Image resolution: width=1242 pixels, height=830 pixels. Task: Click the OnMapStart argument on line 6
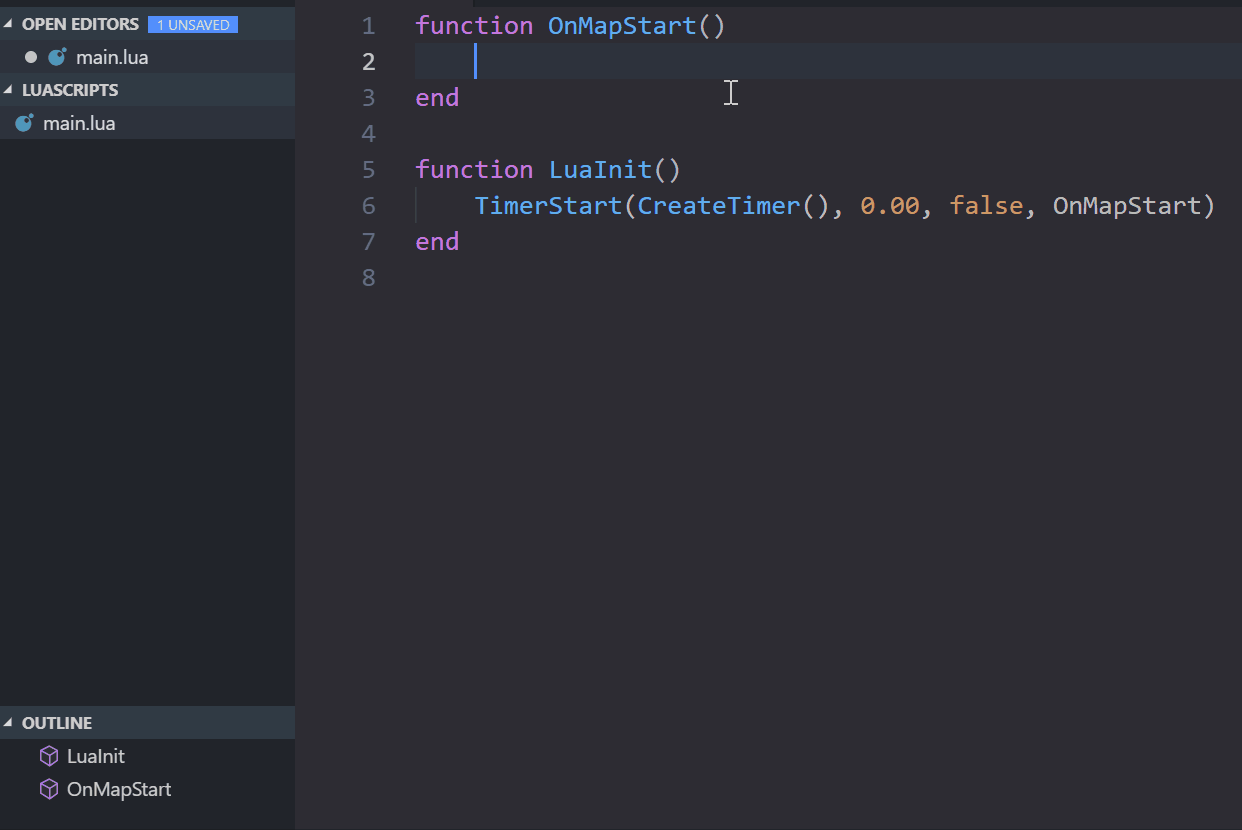point(1126,206)
